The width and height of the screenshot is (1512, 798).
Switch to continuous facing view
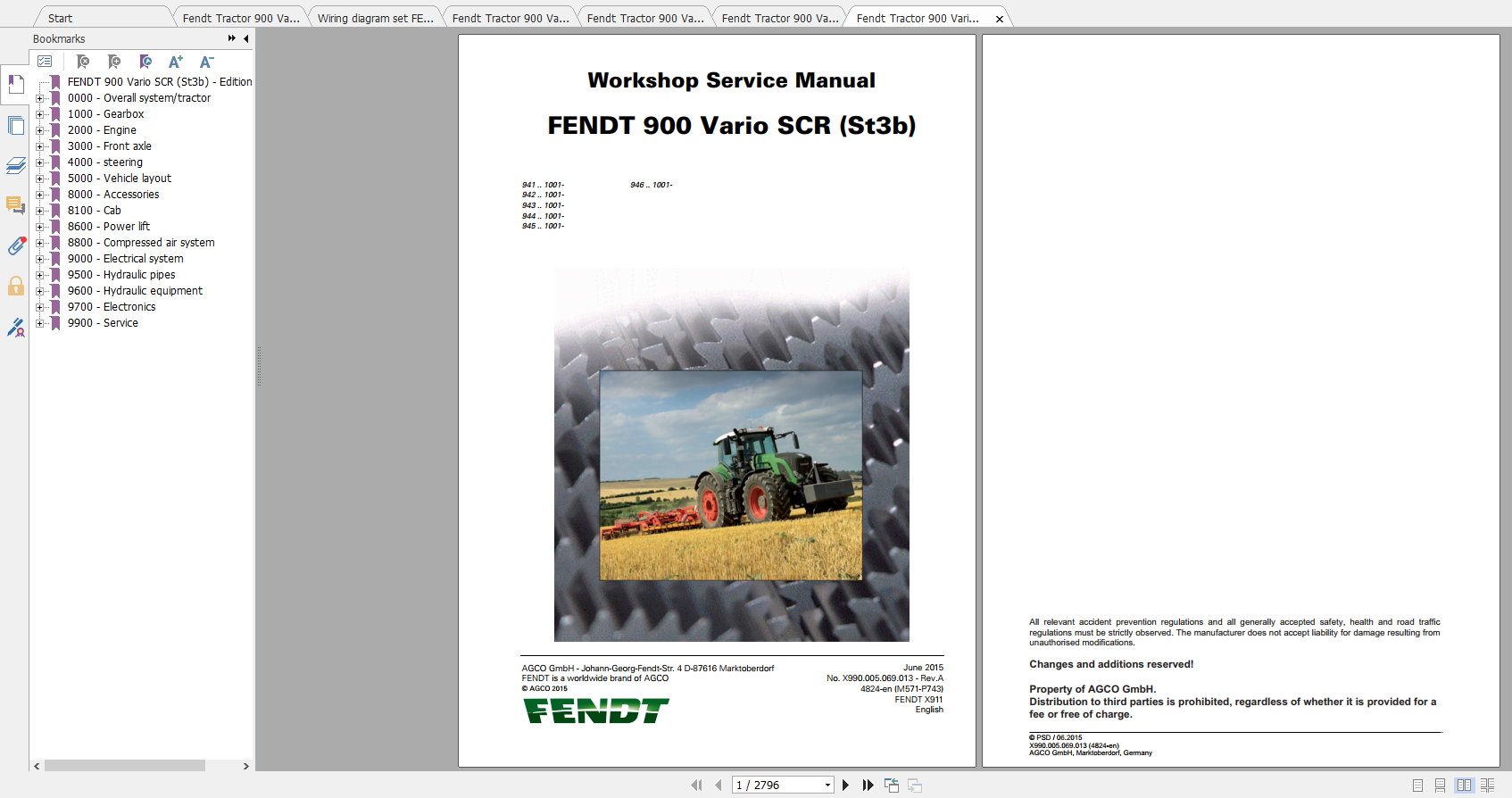[1487, 786]
